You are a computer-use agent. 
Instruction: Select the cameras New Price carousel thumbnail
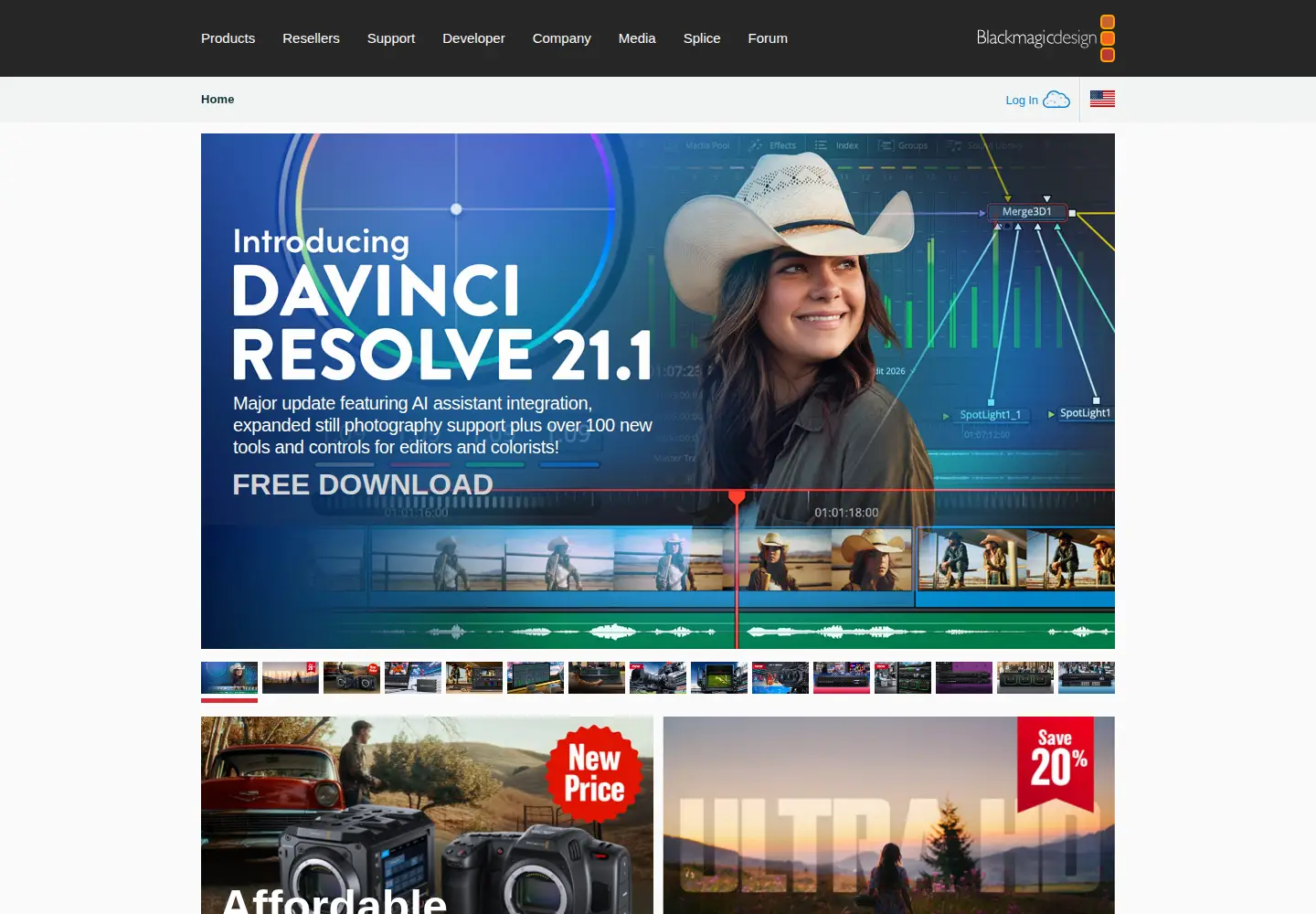point(352,677)
